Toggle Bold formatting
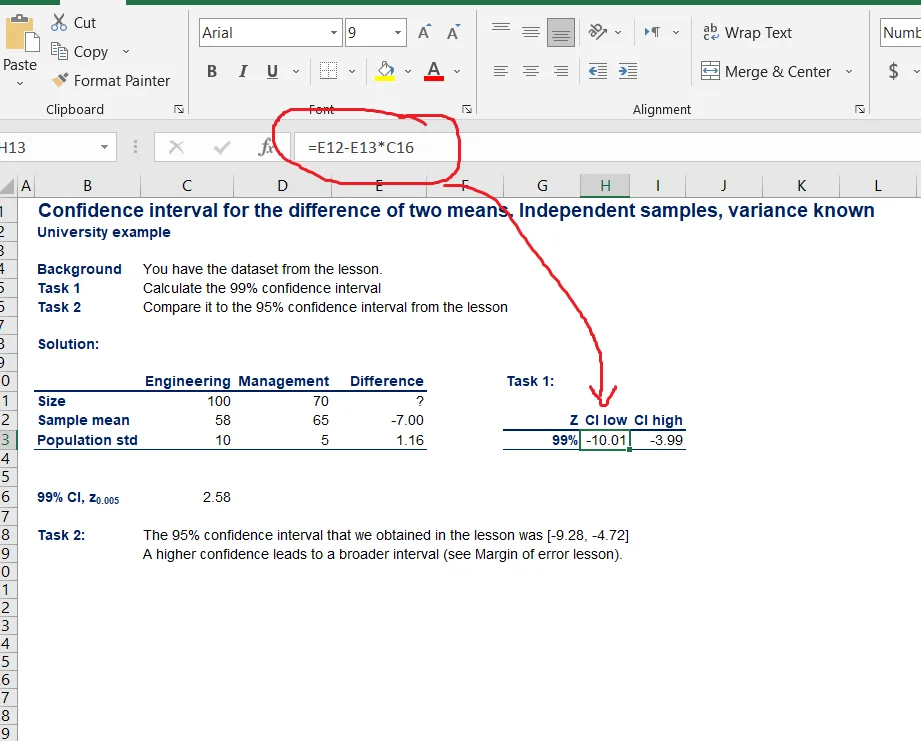Image resolution: width=921 pixels, height=741 pixels. point(212,72)
